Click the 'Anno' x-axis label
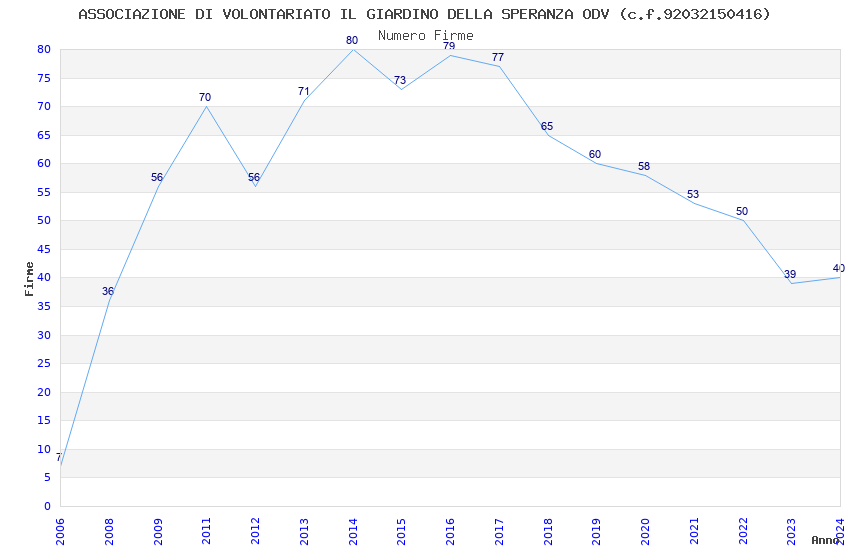The image size is (850, 550). tap(825, 540)
